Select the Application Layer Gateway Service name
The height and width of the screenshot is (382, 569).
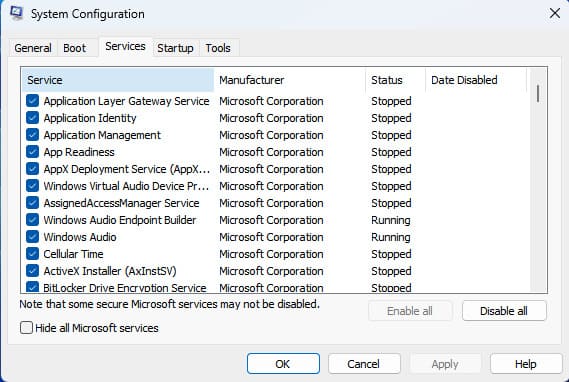pyautogui.click(x=126, y=101)
